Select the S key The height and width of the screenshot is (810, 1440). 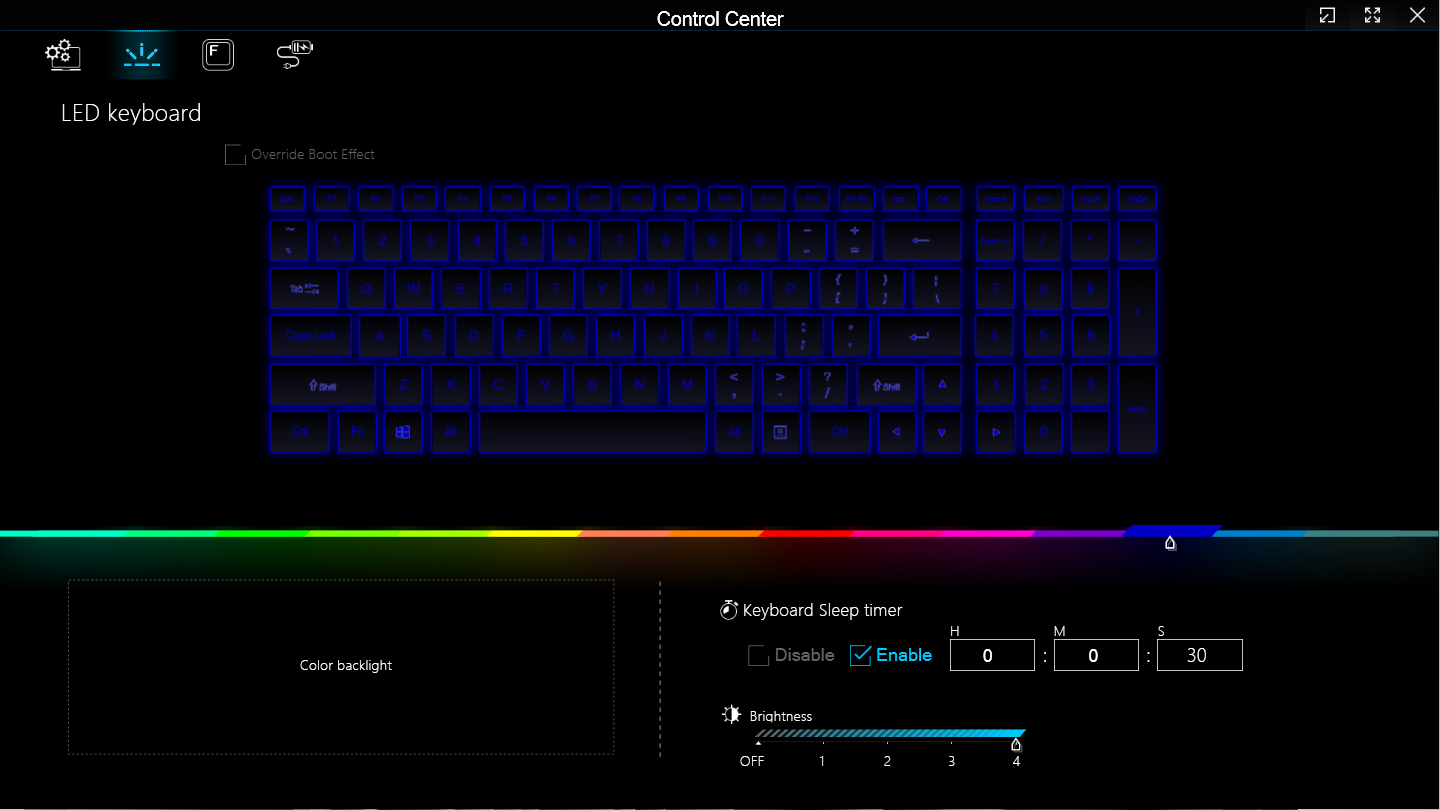pos(426,336)
